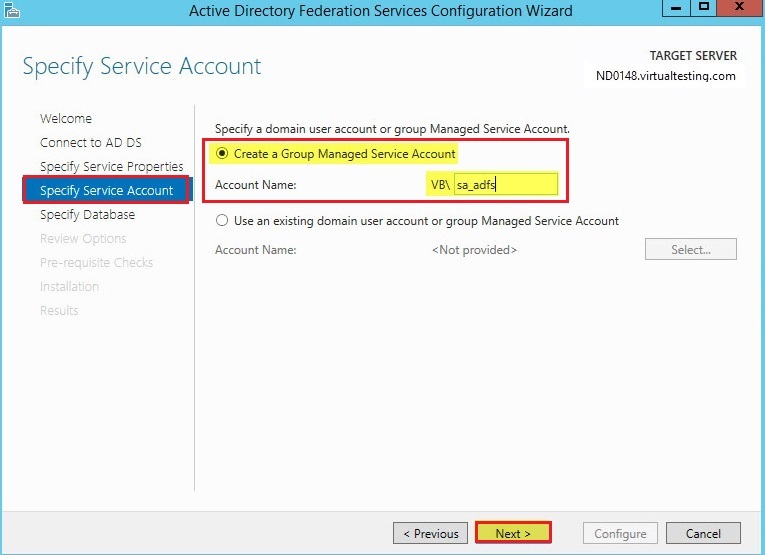Minimize the configuration wizard window
The image size is (765, 555).
(676, 7)
